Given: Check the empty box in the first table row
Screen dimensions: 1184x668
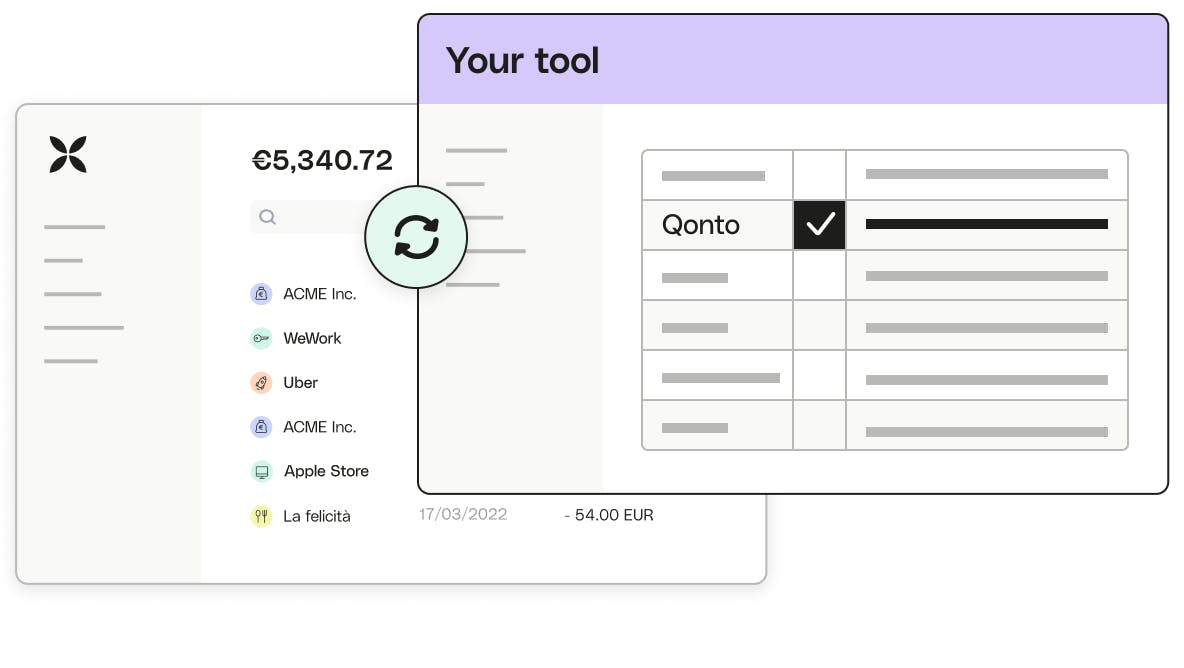Looking at the screenshot, I should click(x=819, y=175).
